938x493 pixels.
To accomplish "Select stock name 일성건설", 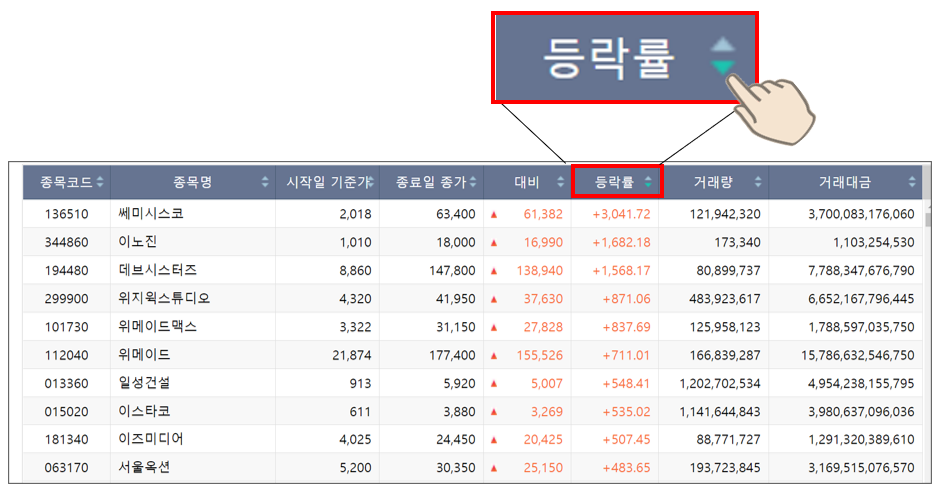I will pos(144,383).
